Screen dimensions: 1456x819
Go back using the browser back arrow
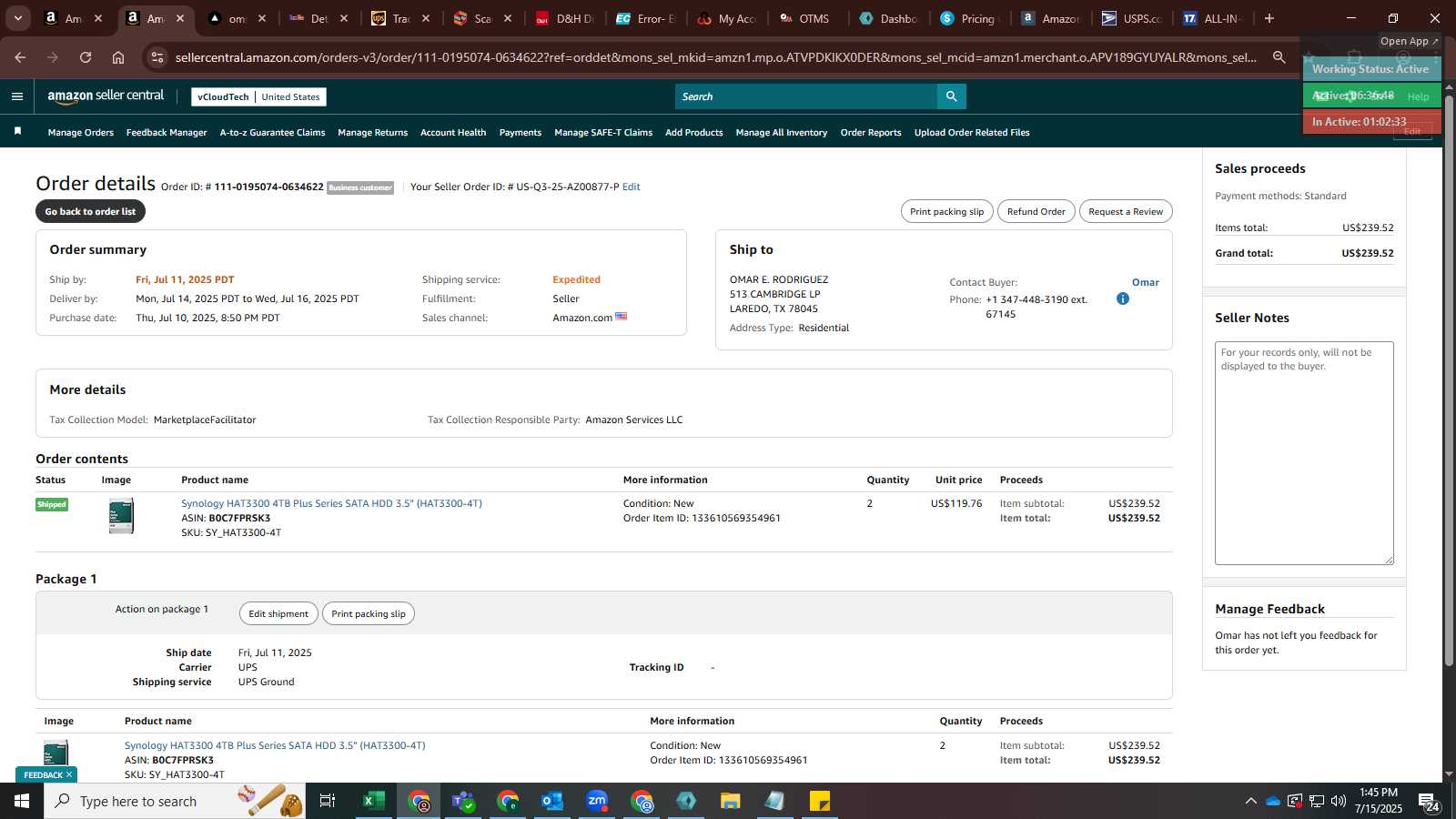pos(20,57)
